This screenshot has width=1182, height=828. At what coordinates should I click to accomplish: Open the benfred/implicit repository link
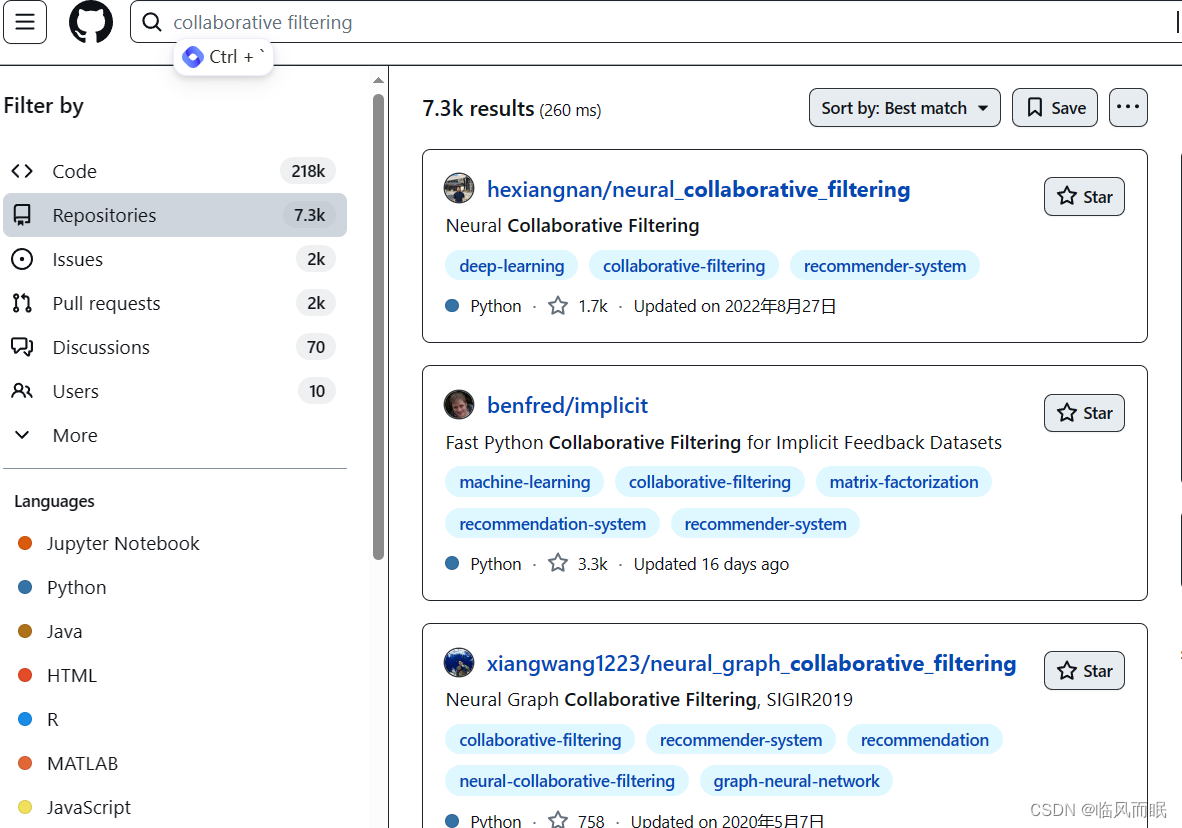(x=567, y=405)
